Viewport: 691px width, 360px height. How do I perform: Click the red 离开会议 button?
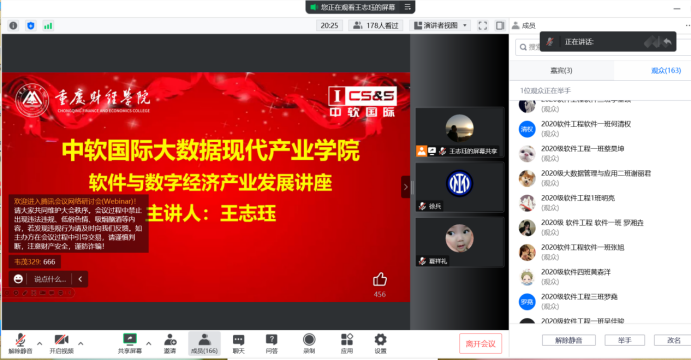point(480,344)
